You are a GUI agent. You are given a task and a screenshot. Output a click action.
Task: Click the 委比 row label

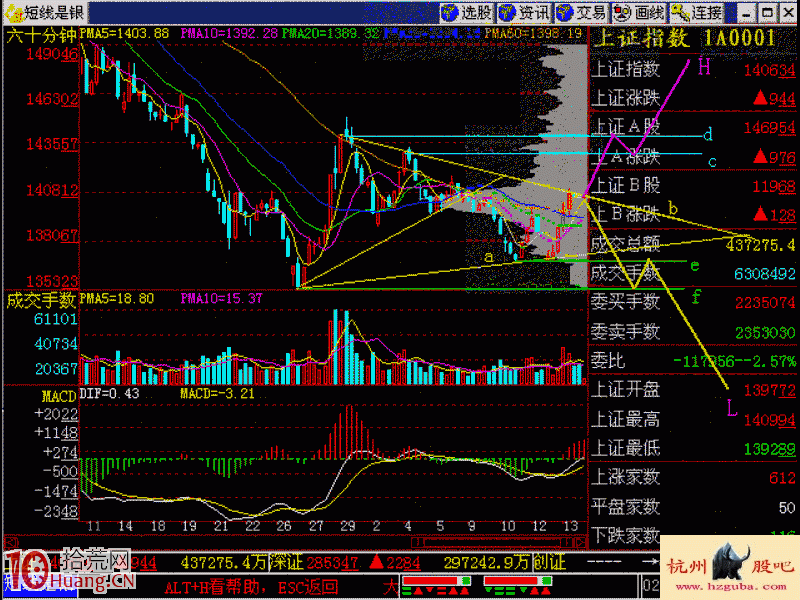point(608,361)
